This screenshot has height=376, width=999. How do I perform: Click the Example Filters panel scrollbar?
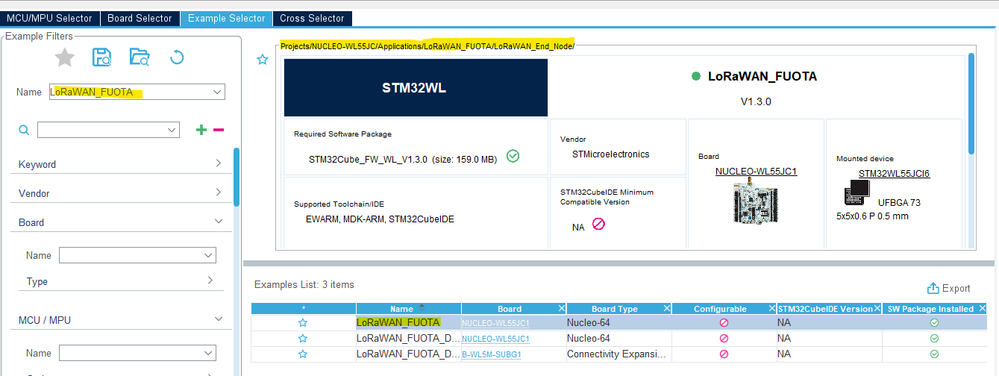click(237, 177)
